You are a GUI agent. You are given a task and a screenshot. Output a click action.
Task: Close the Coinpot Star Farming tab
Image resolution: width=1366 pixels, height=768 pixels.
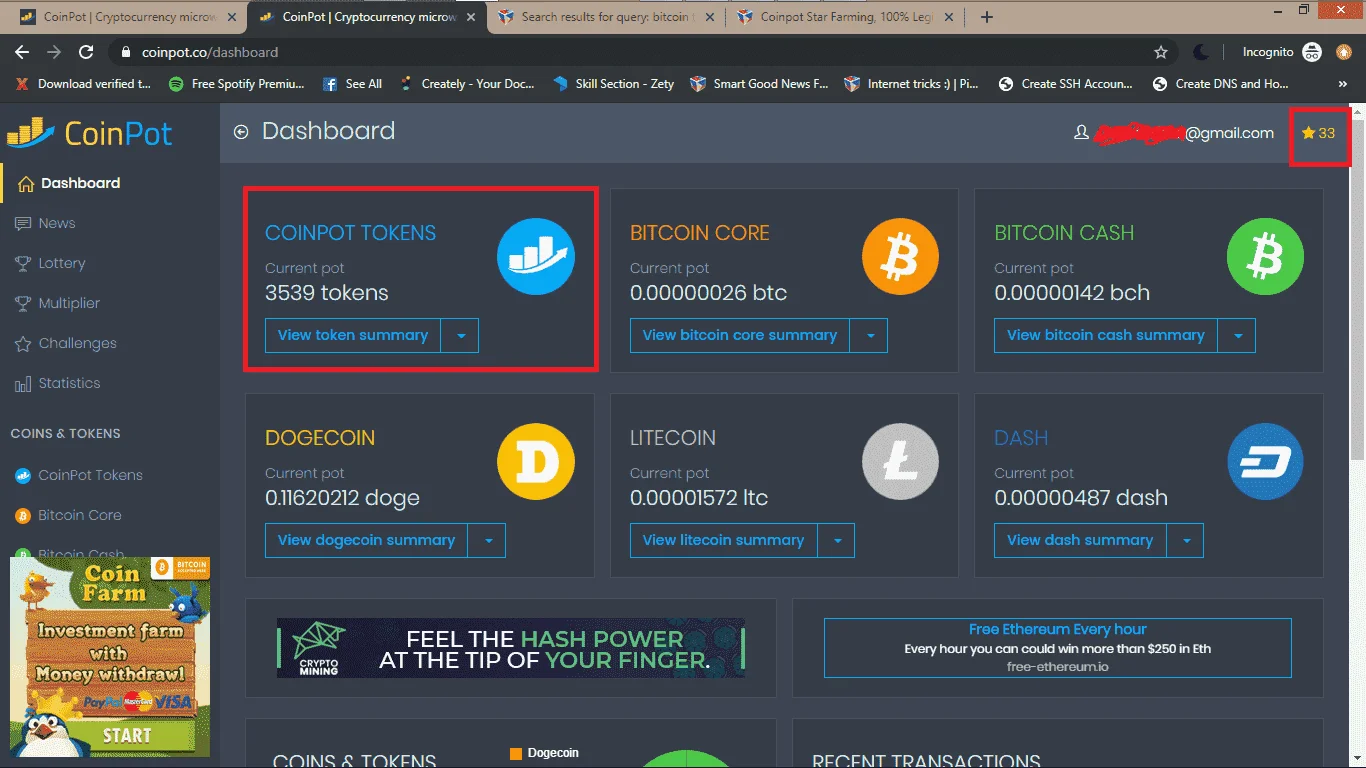947,17
